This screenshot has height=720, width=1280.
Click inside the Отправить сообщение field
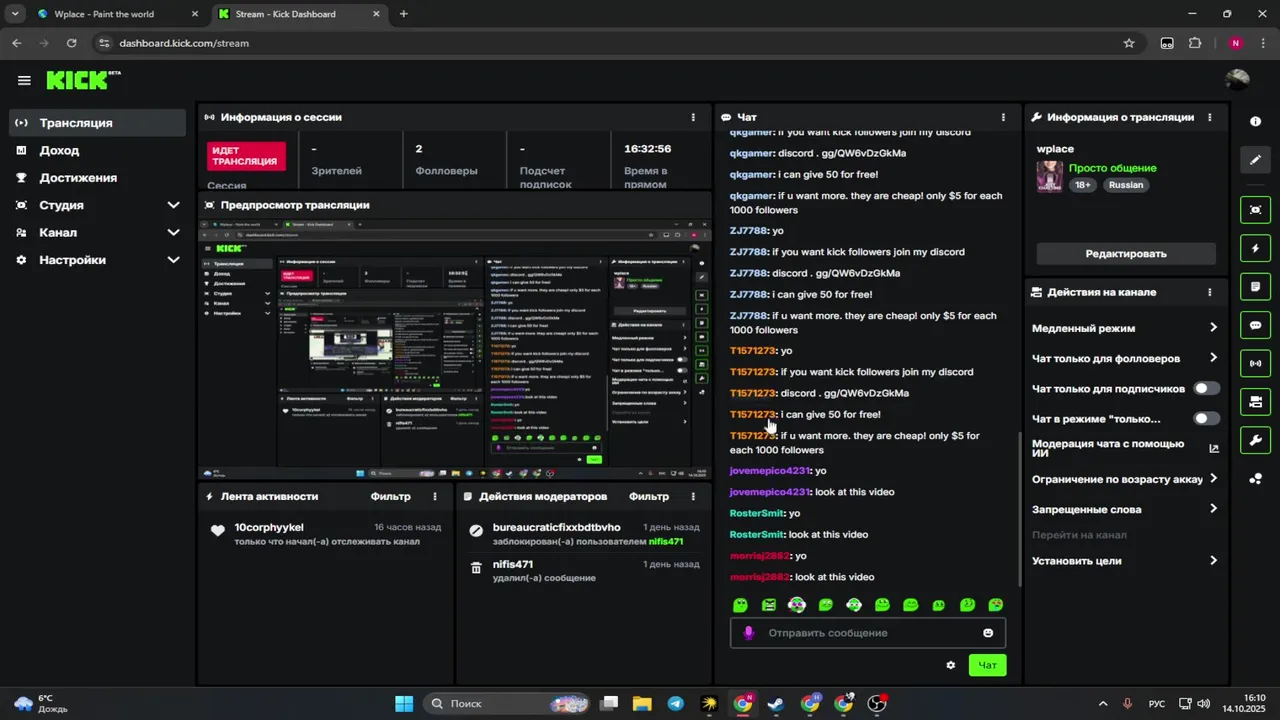[868, 633]
